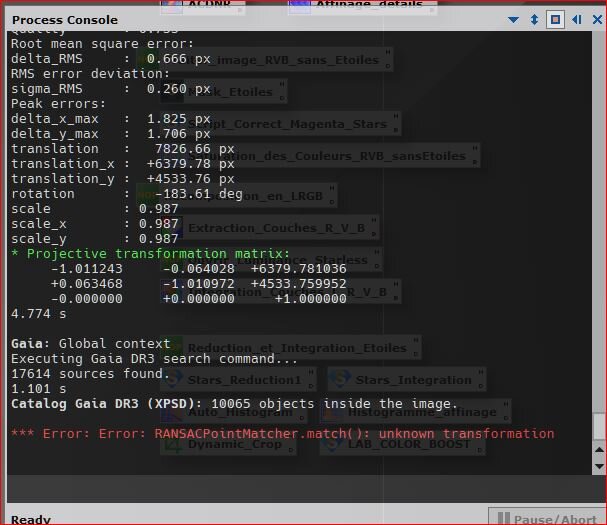Click the vertical double-arrow icon in console header
This screenshot has width=607, height=525.
pyautogui.click(x=534, y=19)
